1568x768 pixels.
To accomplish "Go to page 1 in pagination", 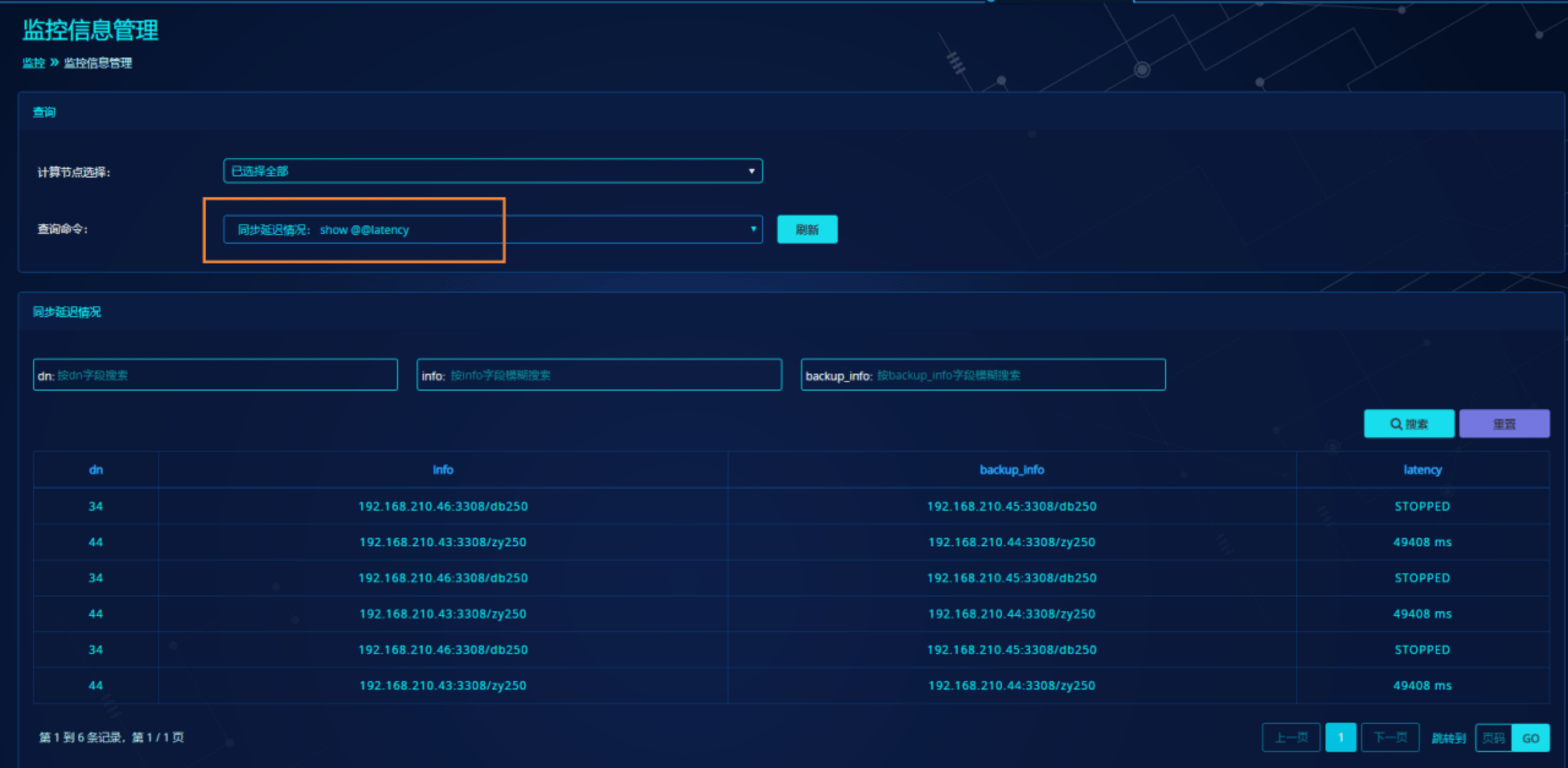I will coord(1340,737).
